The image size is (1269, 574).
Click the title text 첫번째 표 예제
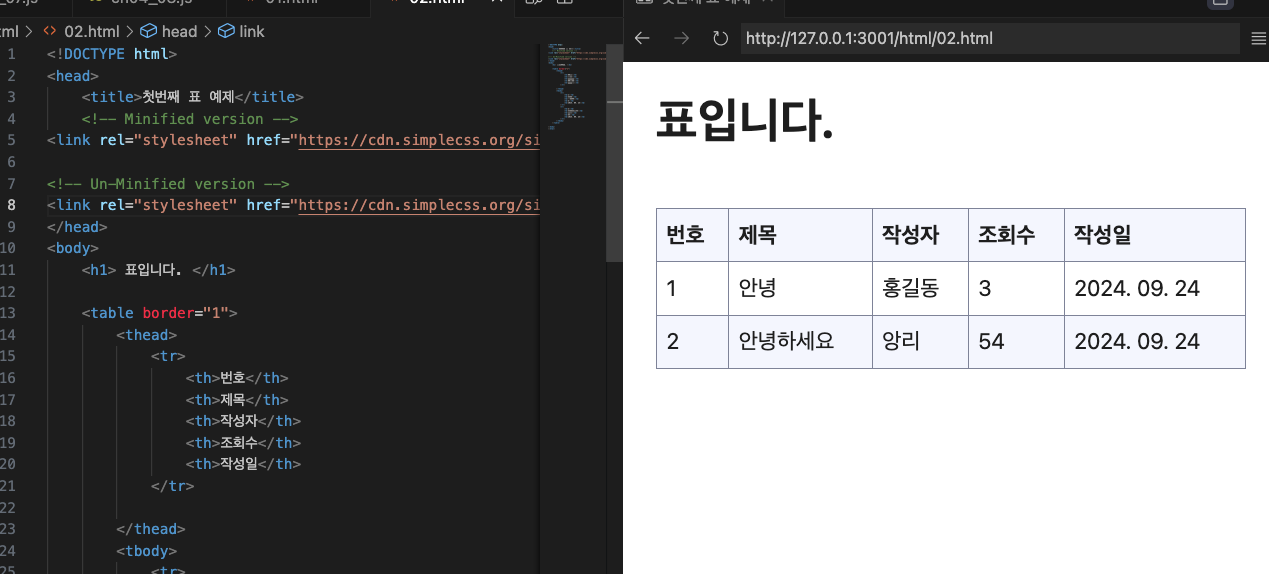point(187,97)
